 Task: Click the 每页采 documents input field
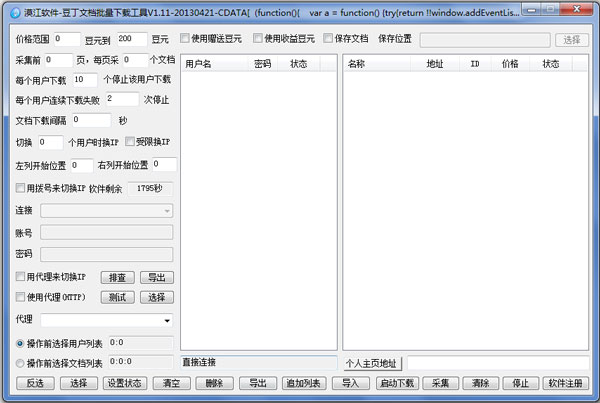click(135, 60)
